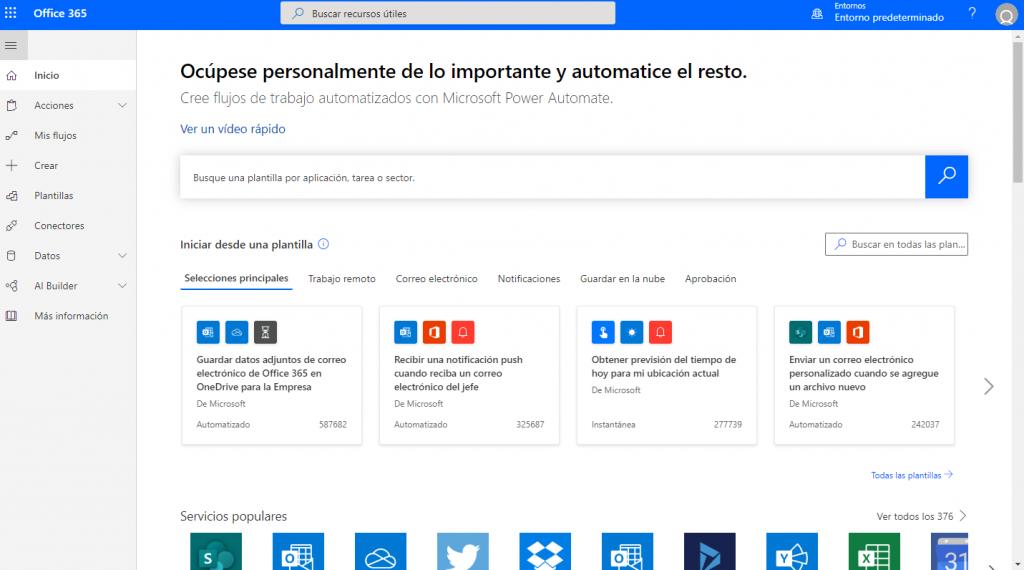
Task: Click the Crear plus icon
Action: (11, 166)
